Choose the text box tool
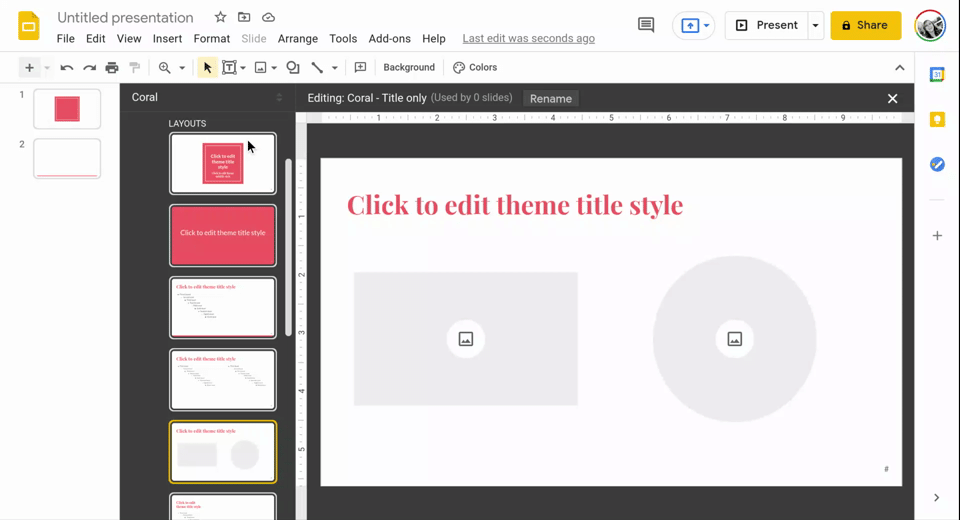960x520 pixels. pos(229,67)
